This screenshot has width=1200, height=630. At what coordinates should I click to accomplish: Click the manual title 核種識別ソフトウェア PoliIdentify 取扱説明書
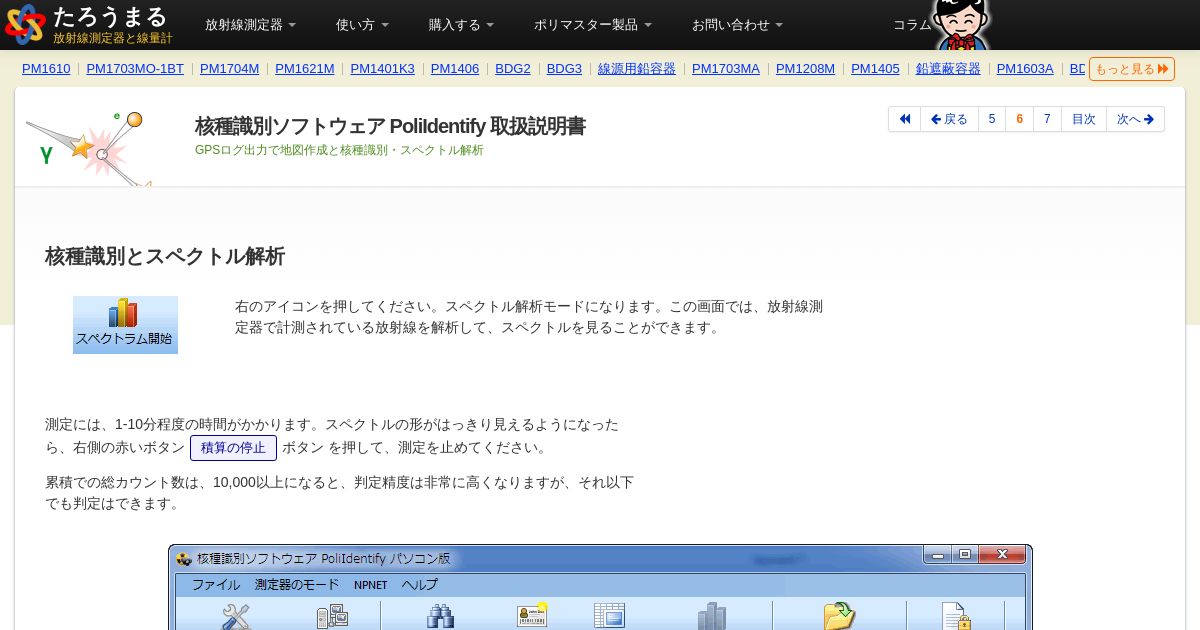(x=390, y=126)
